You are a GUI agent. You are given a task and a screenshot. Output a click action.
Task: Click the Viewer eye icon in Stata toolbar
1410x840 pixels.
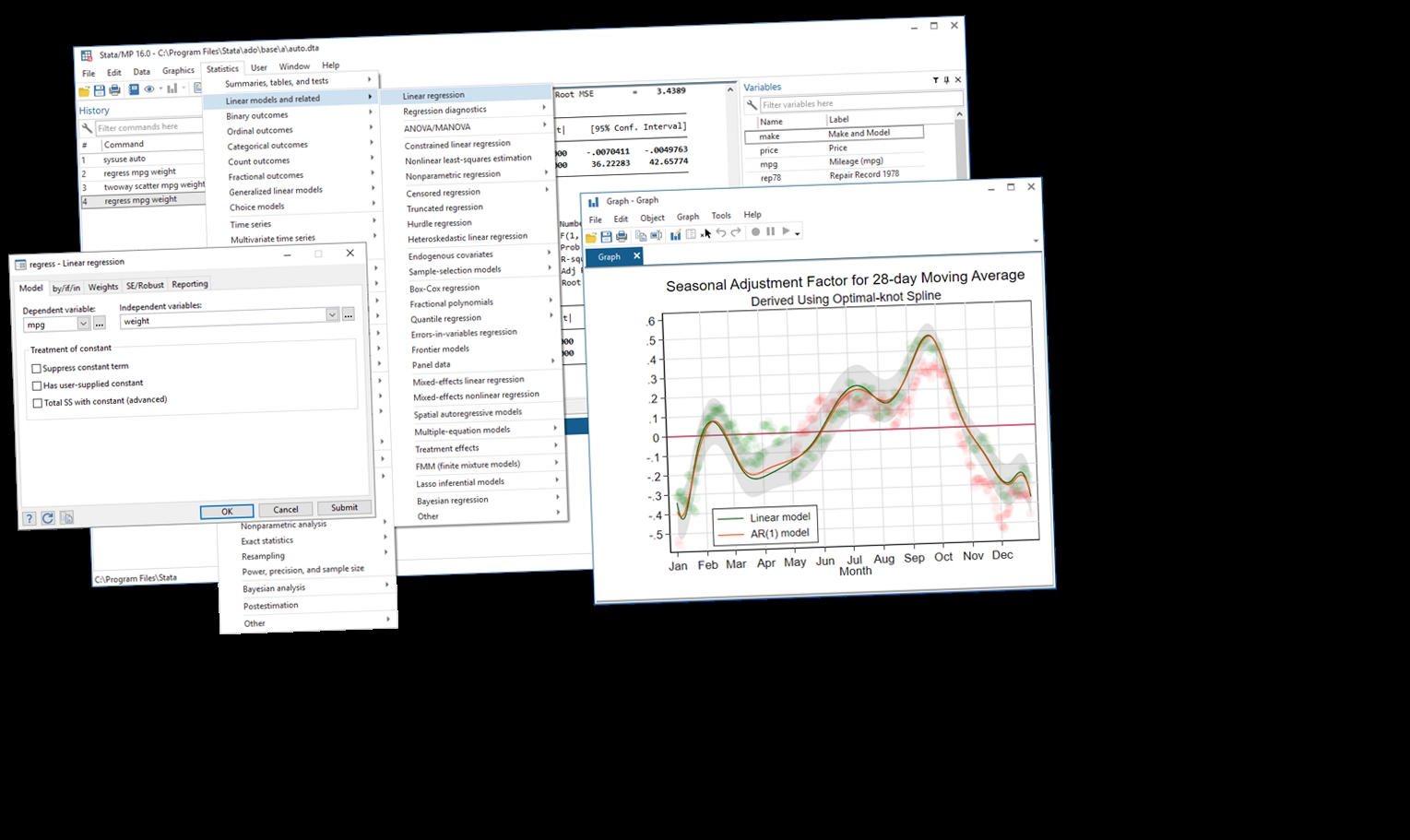pos(149,89)
